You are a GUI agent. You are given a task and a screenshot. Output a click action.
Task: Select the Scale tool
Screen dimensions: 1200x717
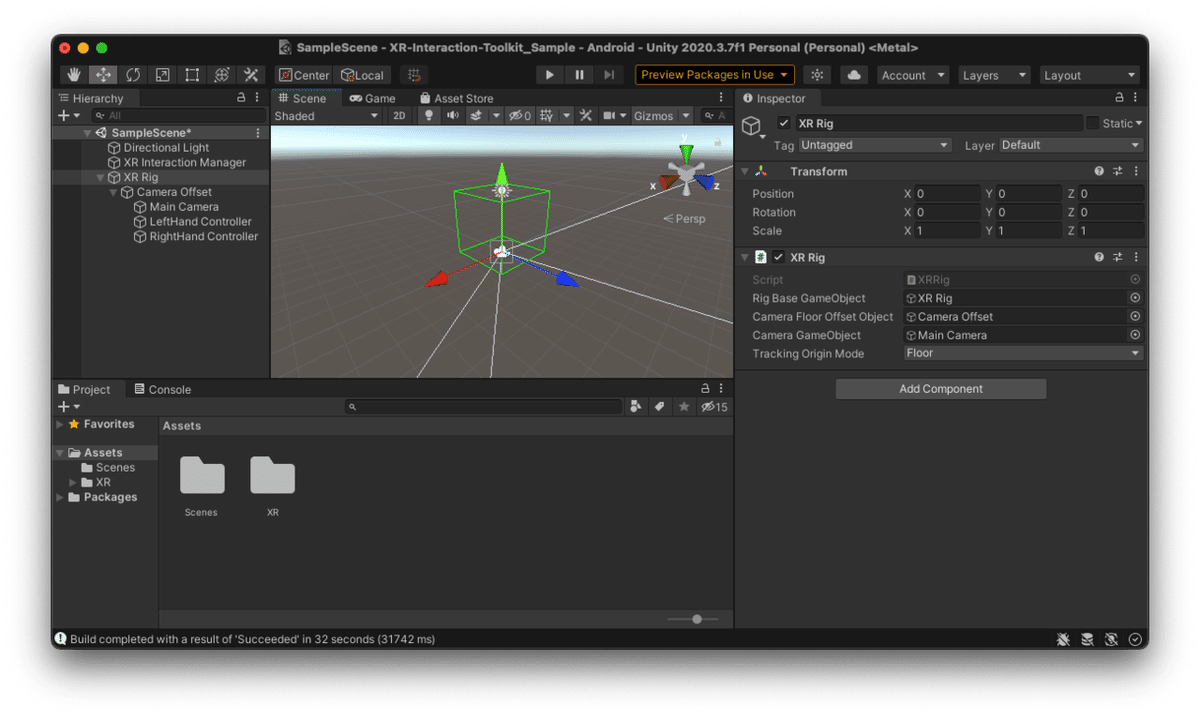pos(162,75)
